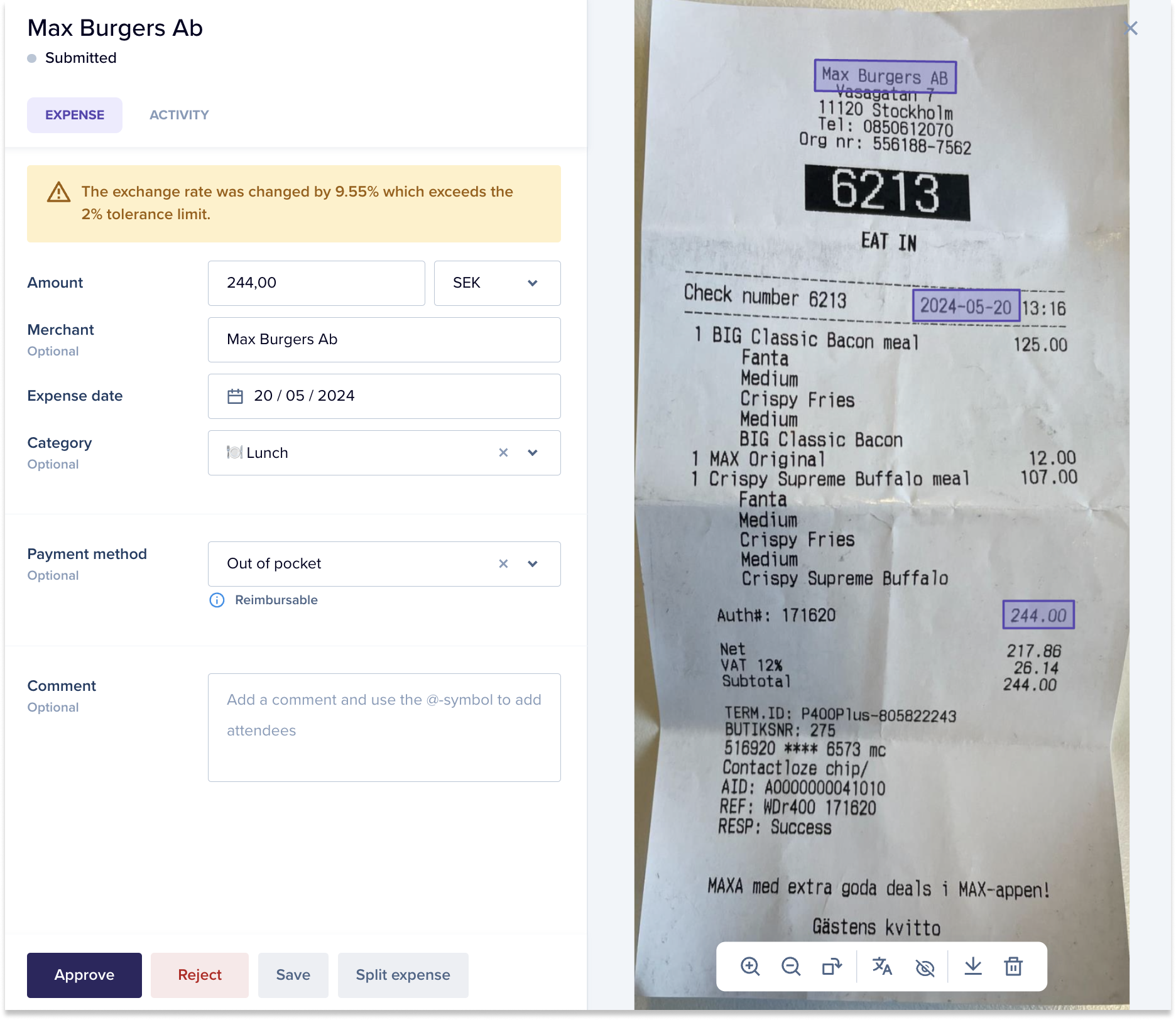Select the EXPENSE tab

pyautogui.click(x=75, y=115)
